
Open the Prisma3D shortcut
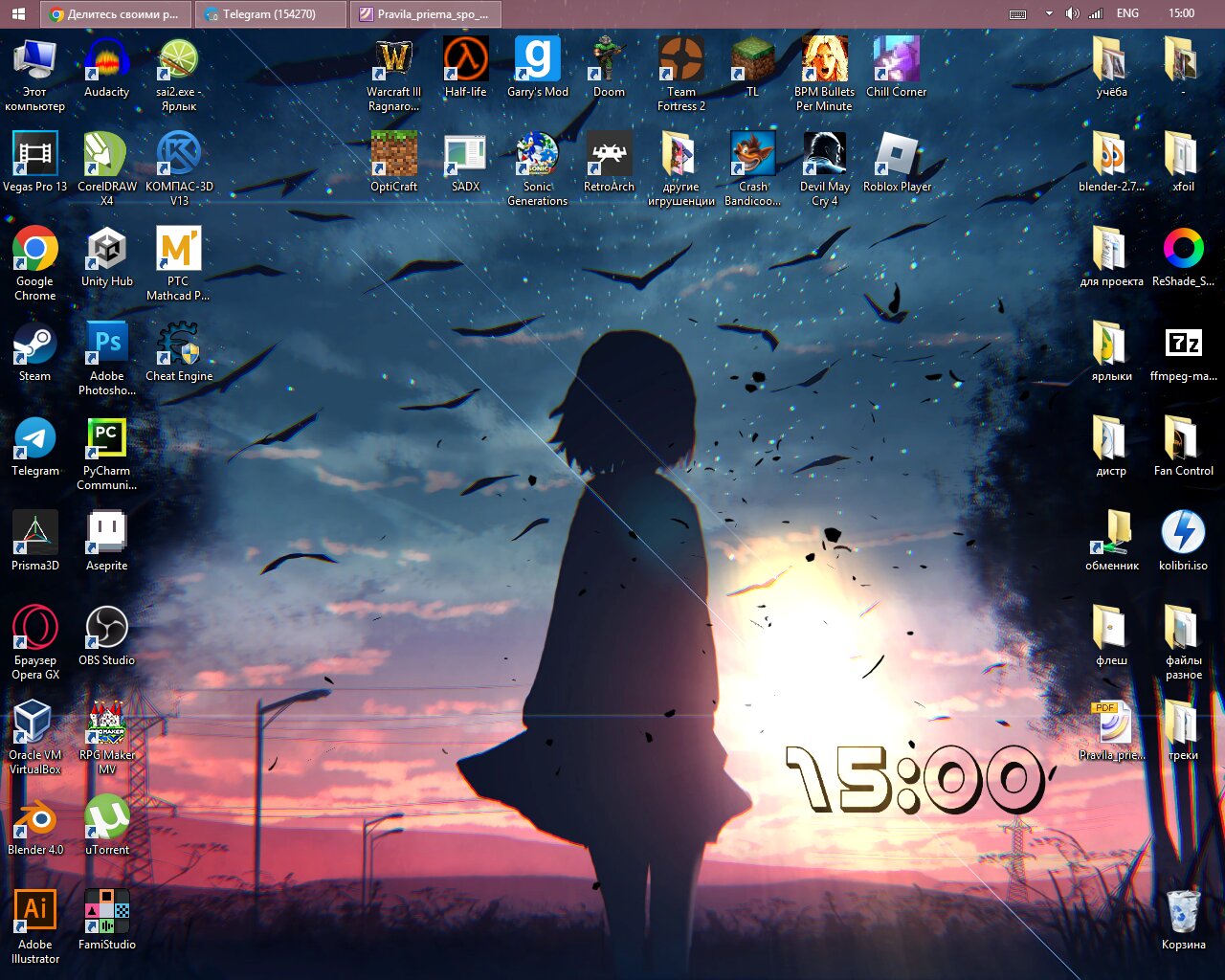click(35, 542)
